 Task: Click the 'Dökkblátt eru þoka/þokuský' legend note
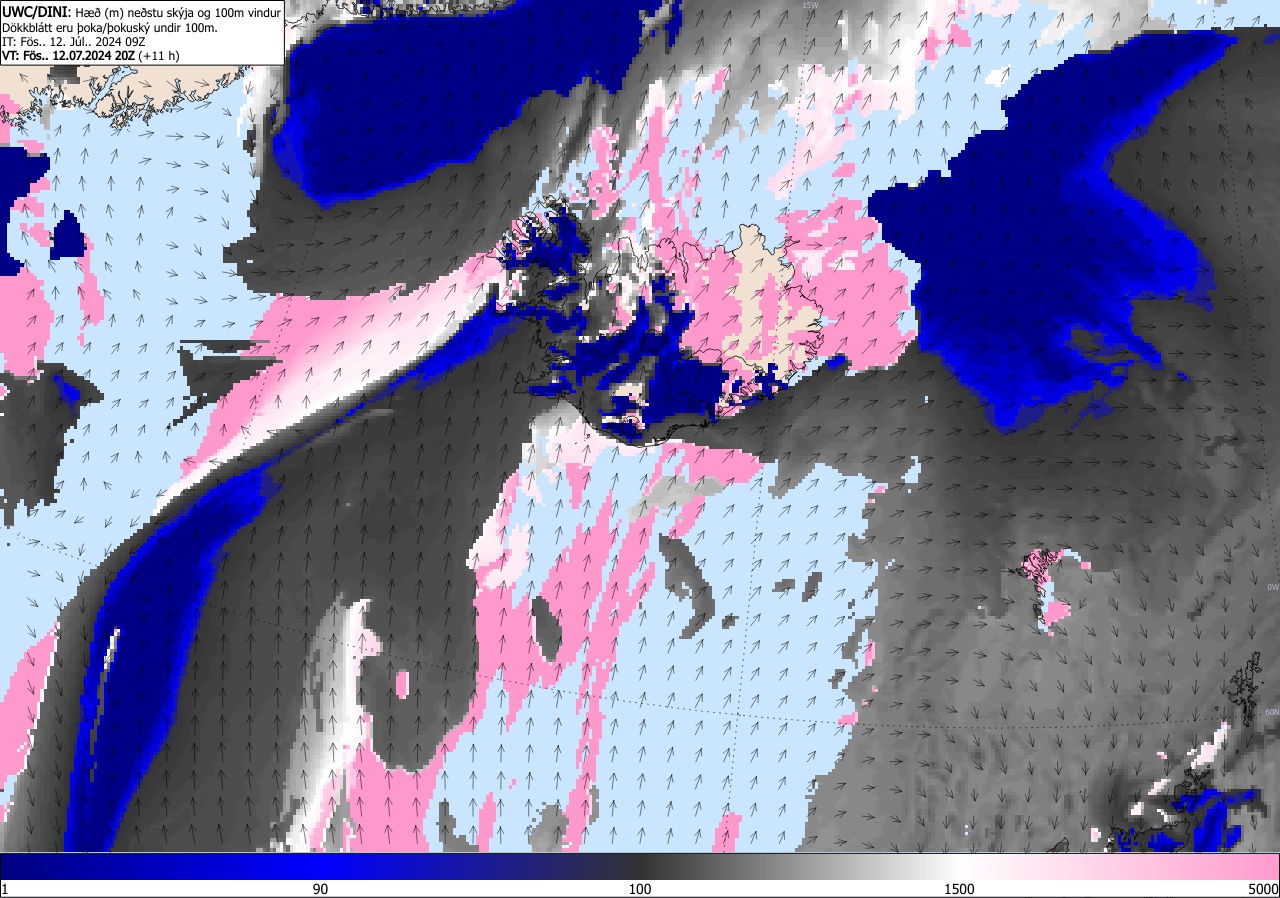(110, 27)
